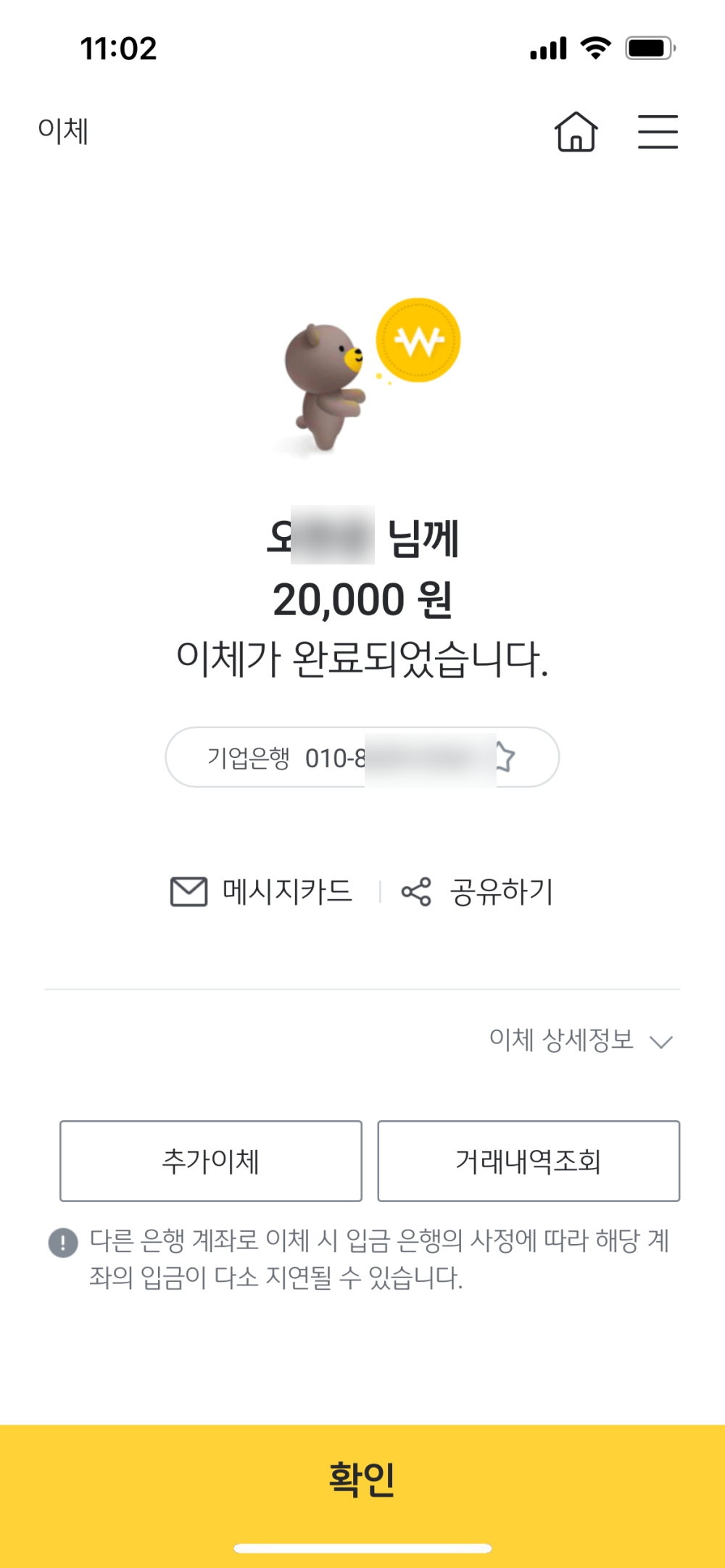Select the 메시지카드 option
The width and height of the screenshot is (725, 1568).
[287, 891]
